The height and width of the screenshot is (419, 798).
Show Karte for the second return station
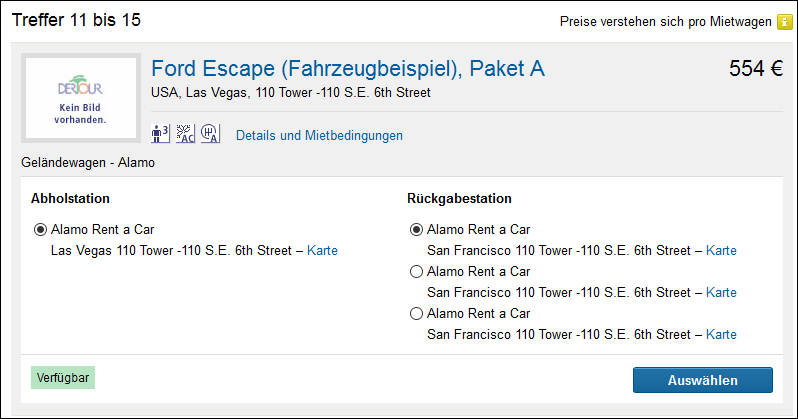click(721, 292)
